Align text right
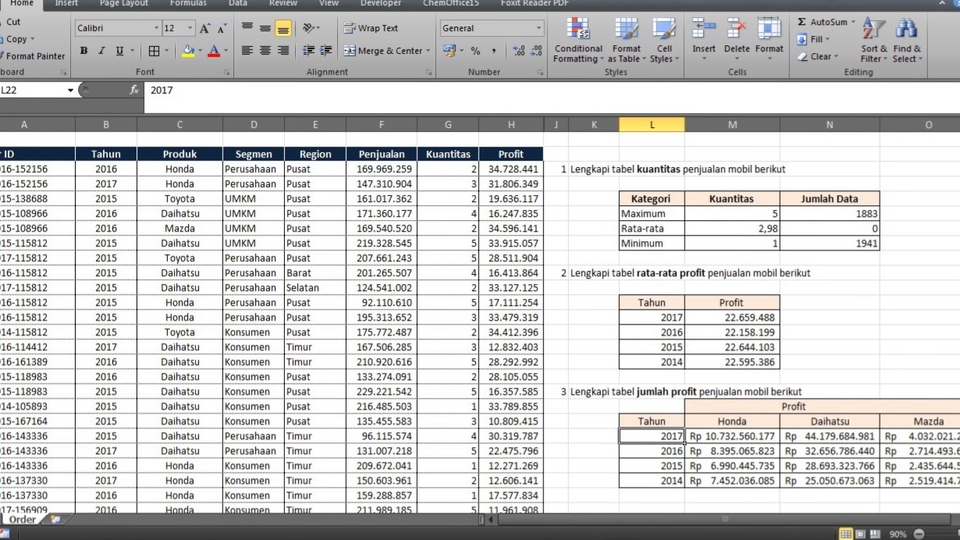This screenshot has height=540, width=960. pos(283,51)
